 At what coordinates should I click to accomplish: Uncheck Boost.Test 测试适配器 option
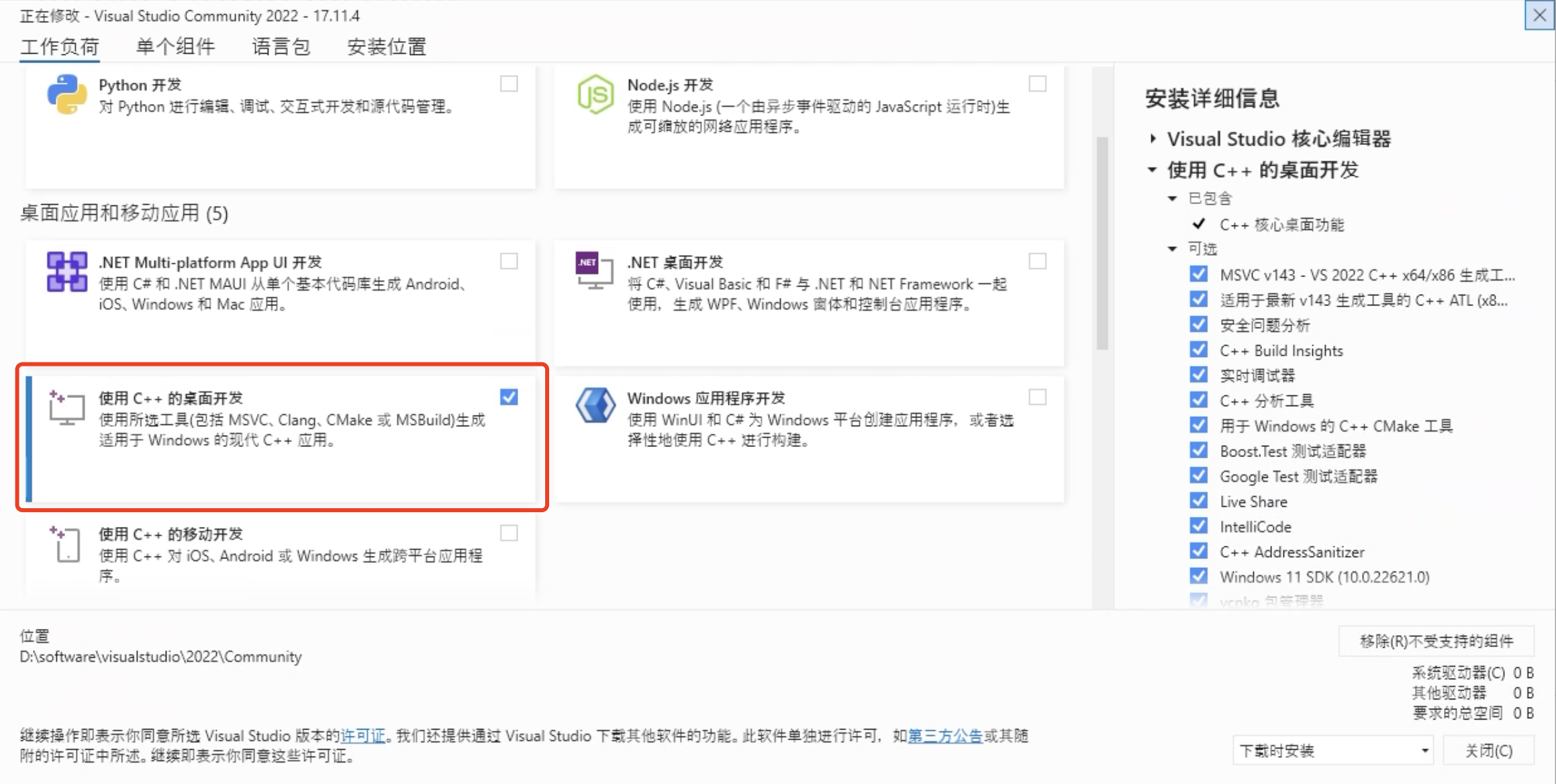(x=1198, y=450)
